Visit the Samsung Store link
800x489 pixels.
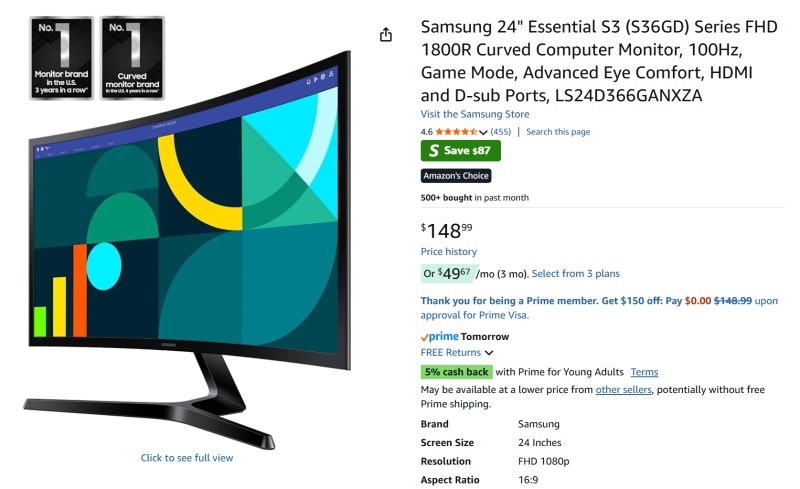(474, 114)
